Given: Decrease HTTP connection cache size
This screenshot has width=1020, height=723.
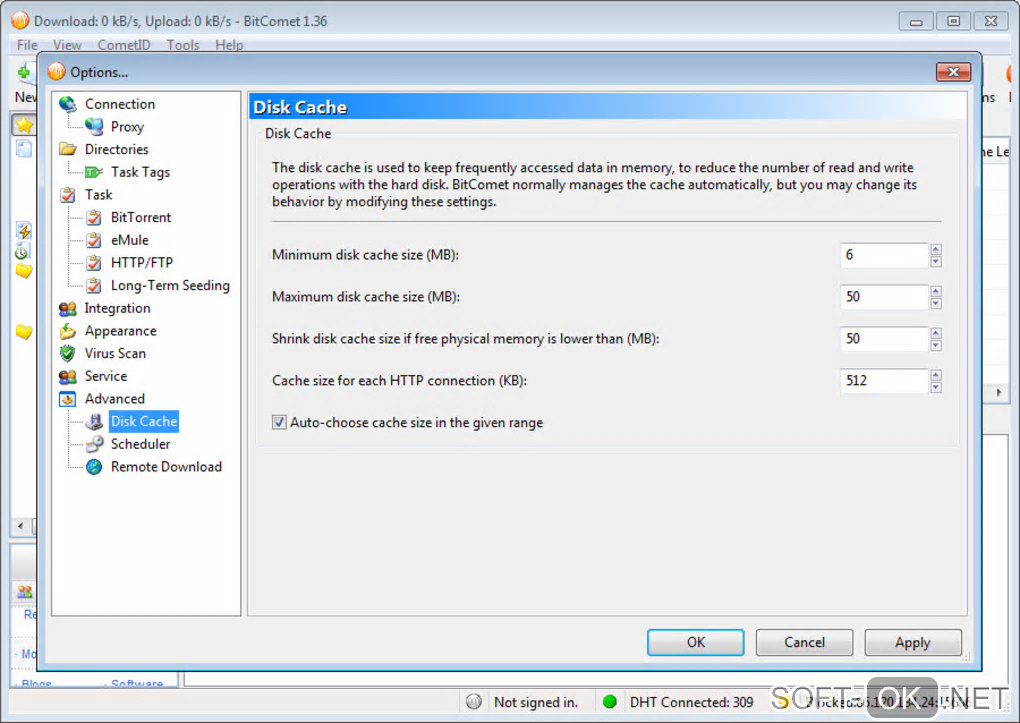Looking at the screenshot, I should point(936,387).
